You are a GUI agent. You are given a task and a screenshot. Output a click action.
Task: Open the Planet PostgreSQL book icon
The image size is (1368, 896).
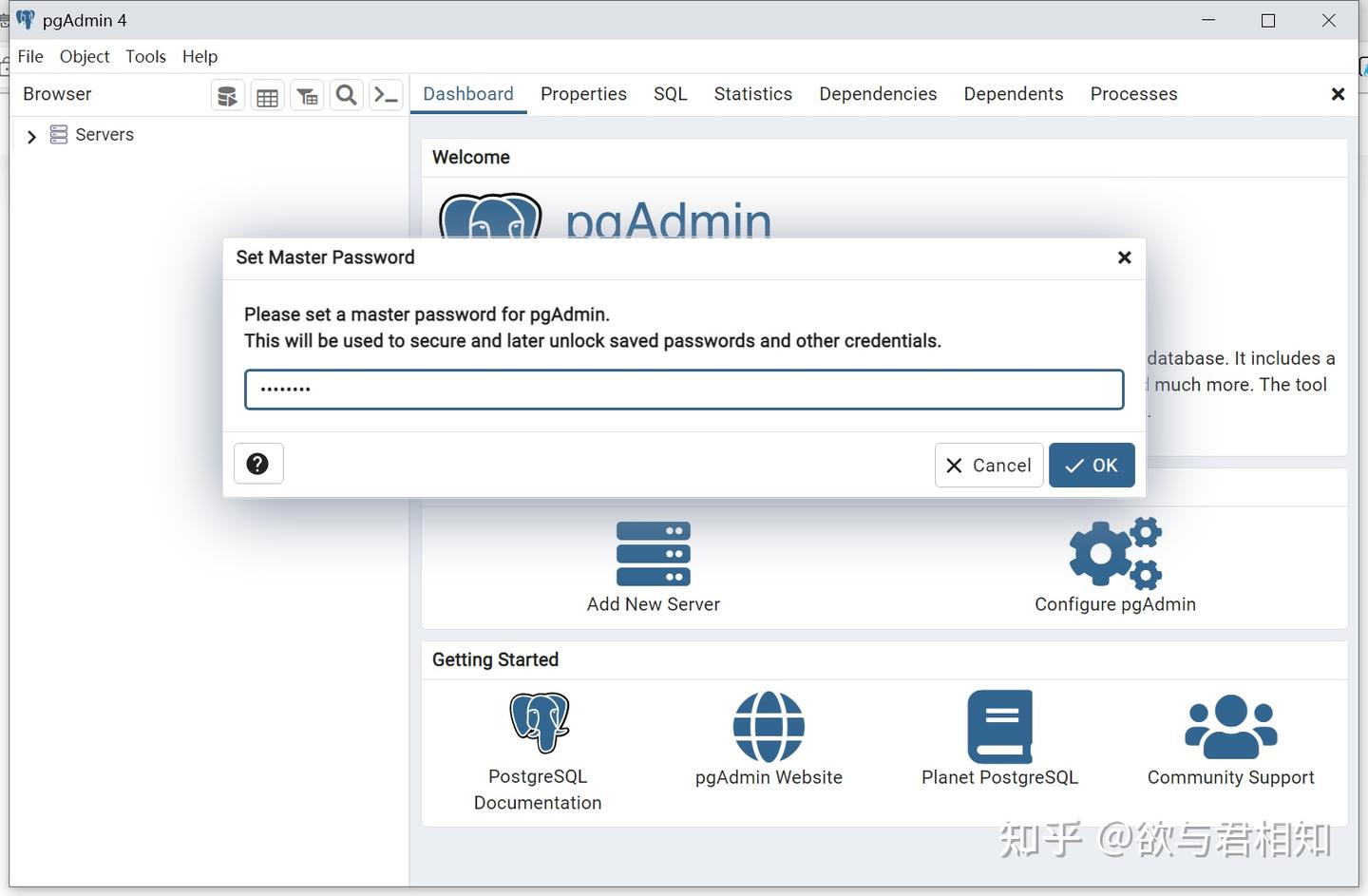(x=1000, y=727)
